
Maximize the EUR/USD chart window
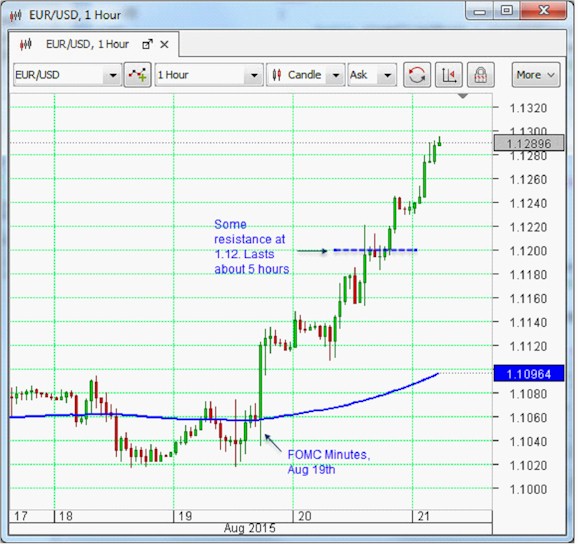tap(507, 11)
